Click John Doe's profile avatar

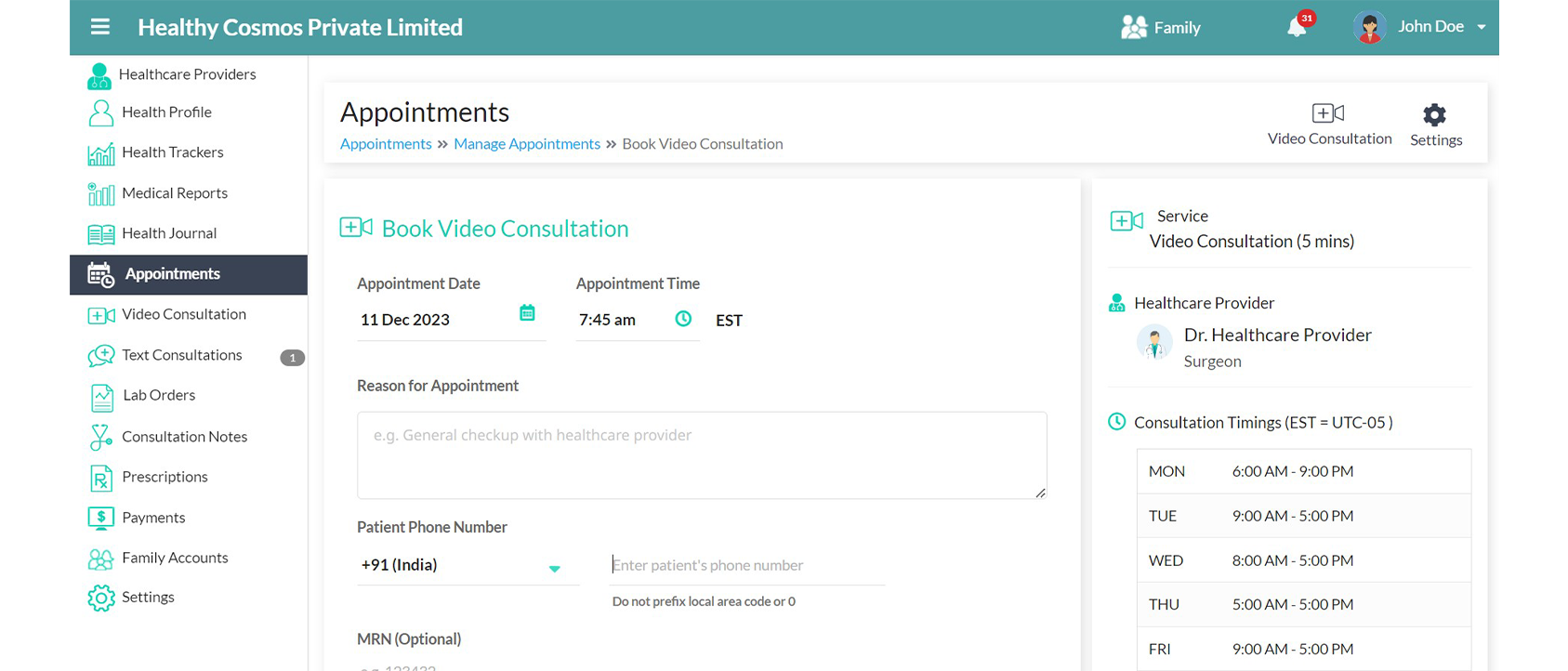pos(1369,27)
